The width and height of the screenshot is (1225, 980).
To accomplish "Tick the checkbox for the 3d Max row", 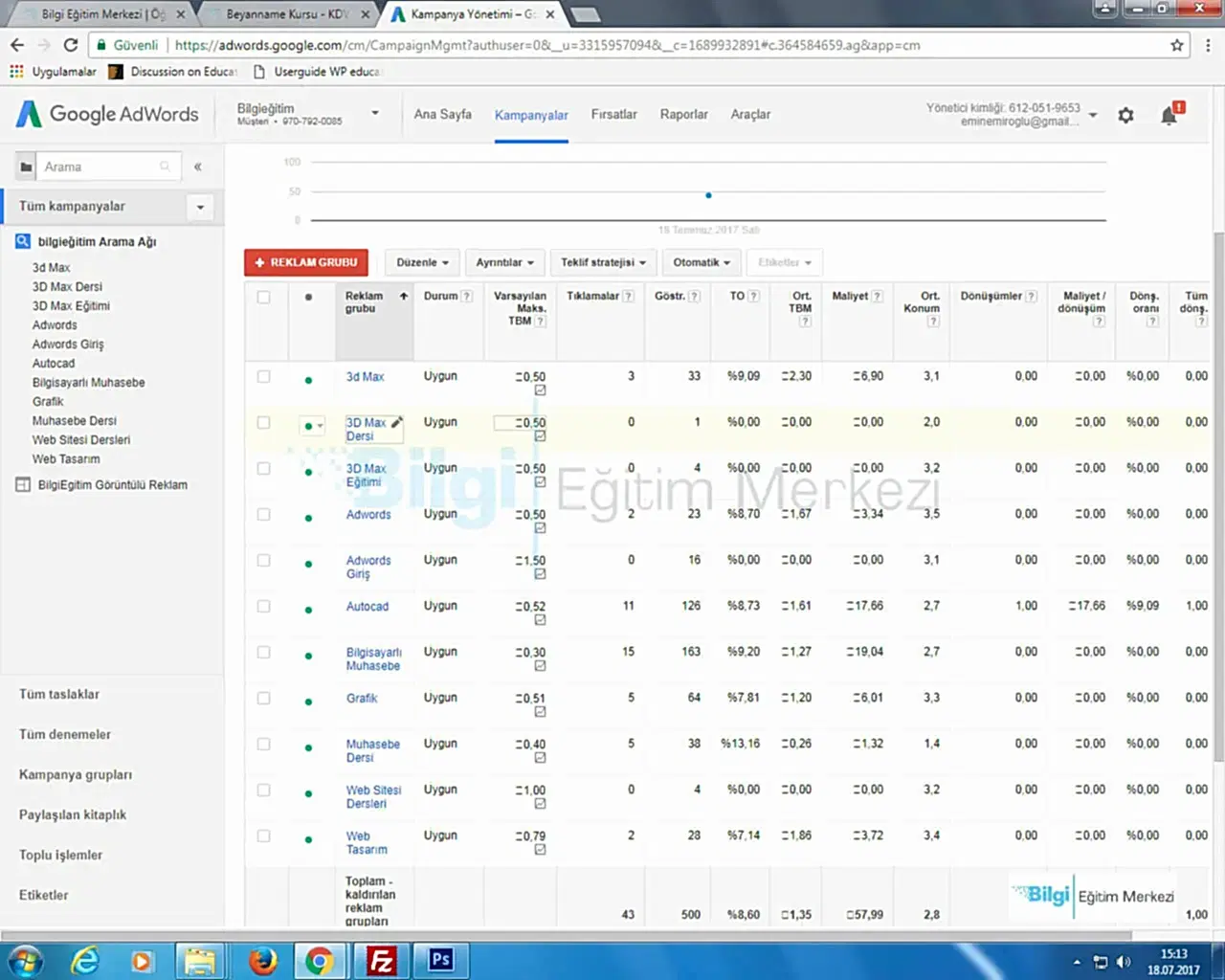I will [263, 377].
